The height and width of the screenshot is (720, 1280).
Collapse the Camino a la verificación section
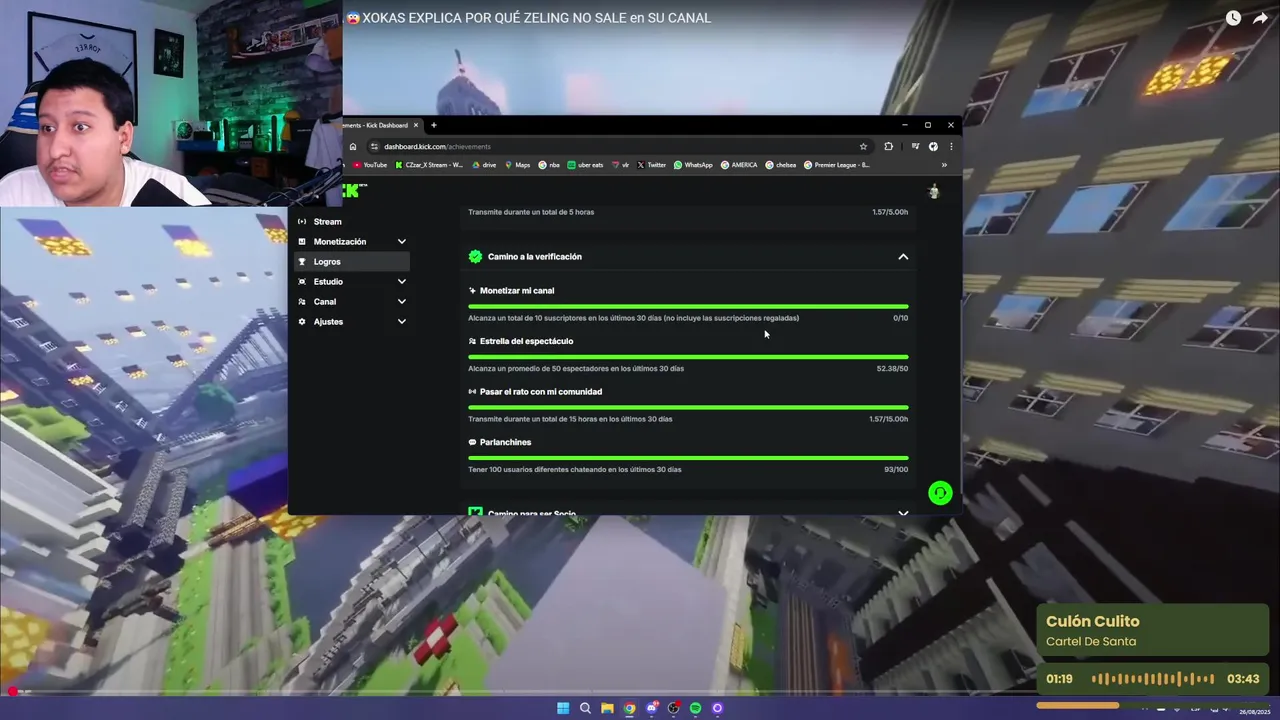click(903, 257)
